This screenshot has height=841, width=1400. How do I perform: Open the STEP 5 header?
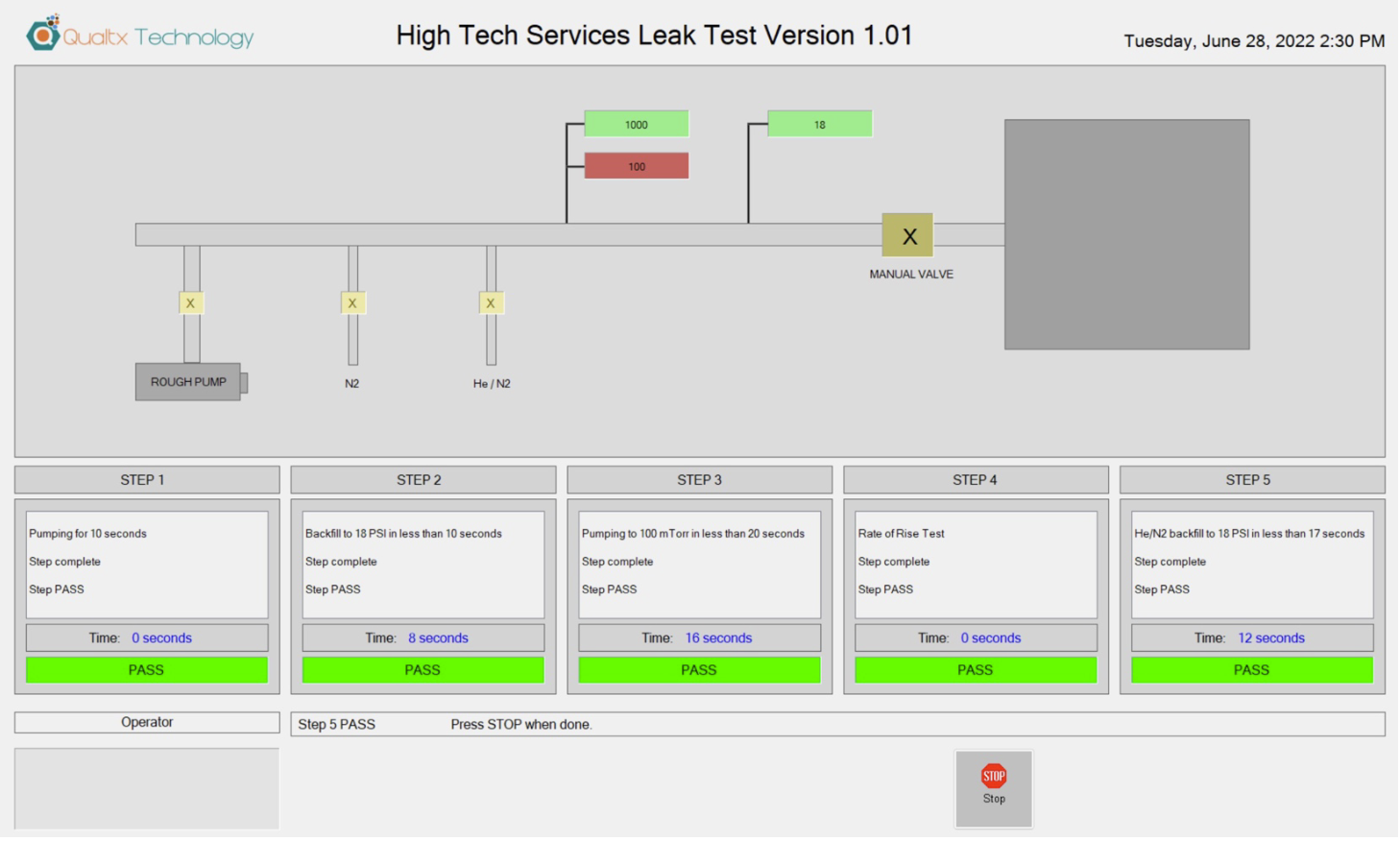coord(1252,480)
